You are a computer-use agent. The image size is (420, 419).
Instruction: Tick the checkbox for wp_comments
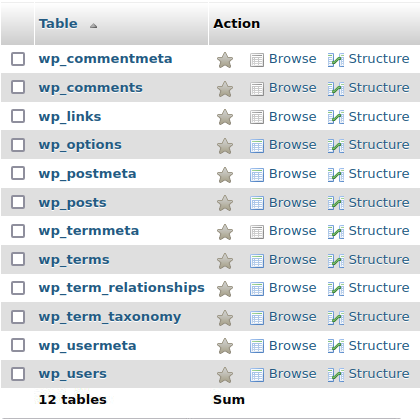click(x=18, y=87)
